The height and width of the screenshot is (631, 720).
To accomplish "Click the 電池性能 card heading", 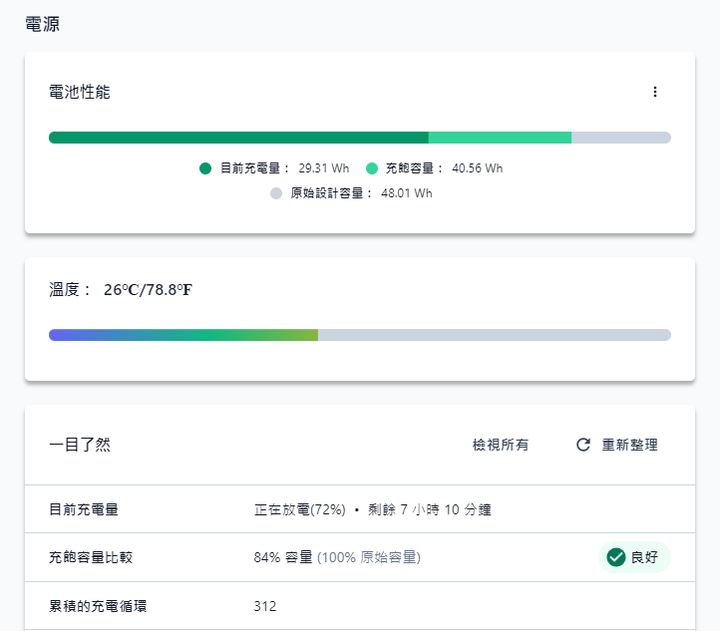I will coord(79,92).
